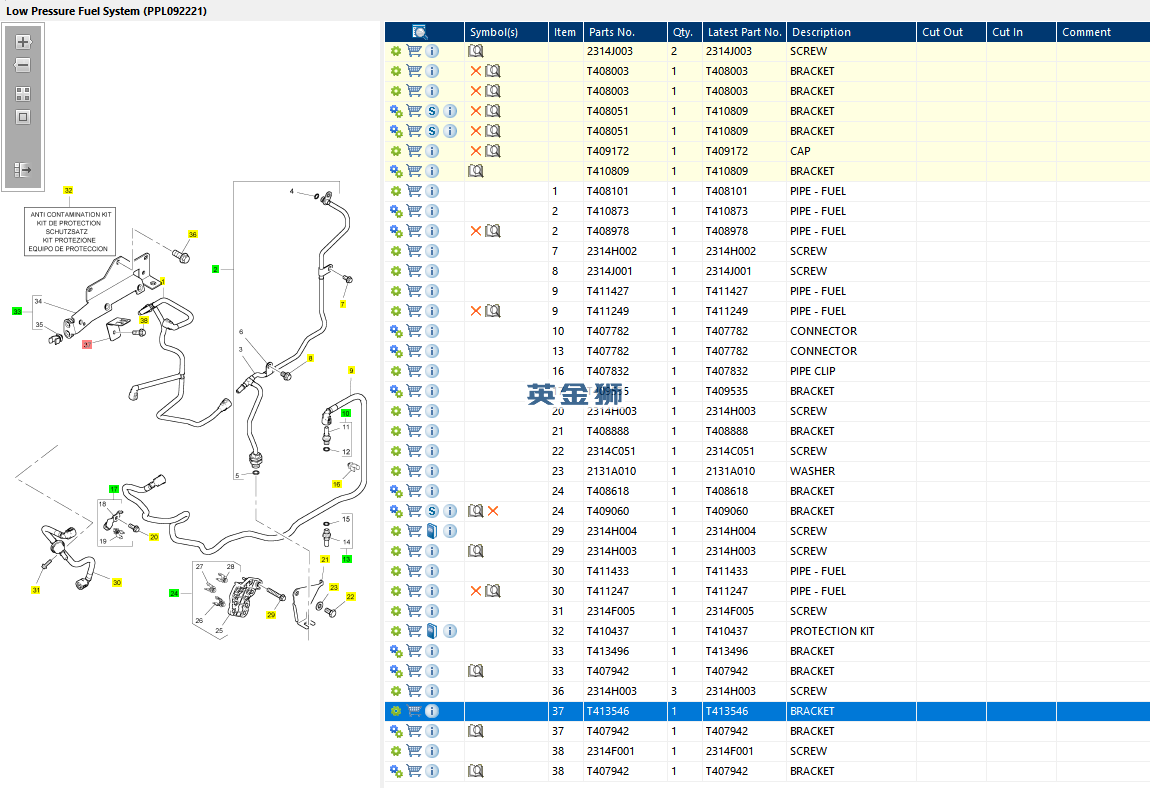Click the Latest Part No. column header
Image resolution: width=1150 pixels, height=788 pixels.
[x=743, y=32]
